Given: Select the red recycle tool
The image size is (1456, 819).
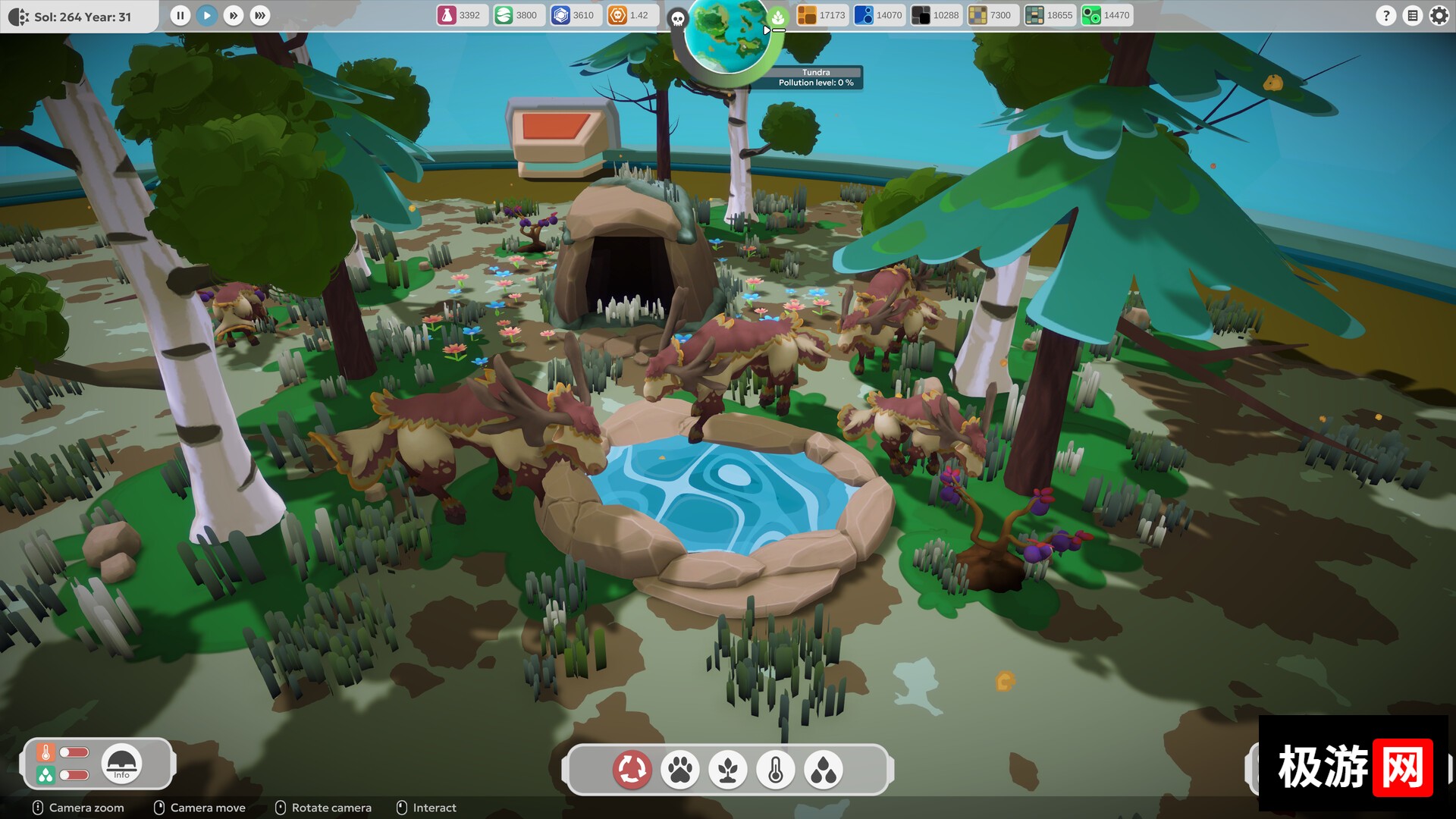Looking at the screenshot, I should (x=632, y=770).
